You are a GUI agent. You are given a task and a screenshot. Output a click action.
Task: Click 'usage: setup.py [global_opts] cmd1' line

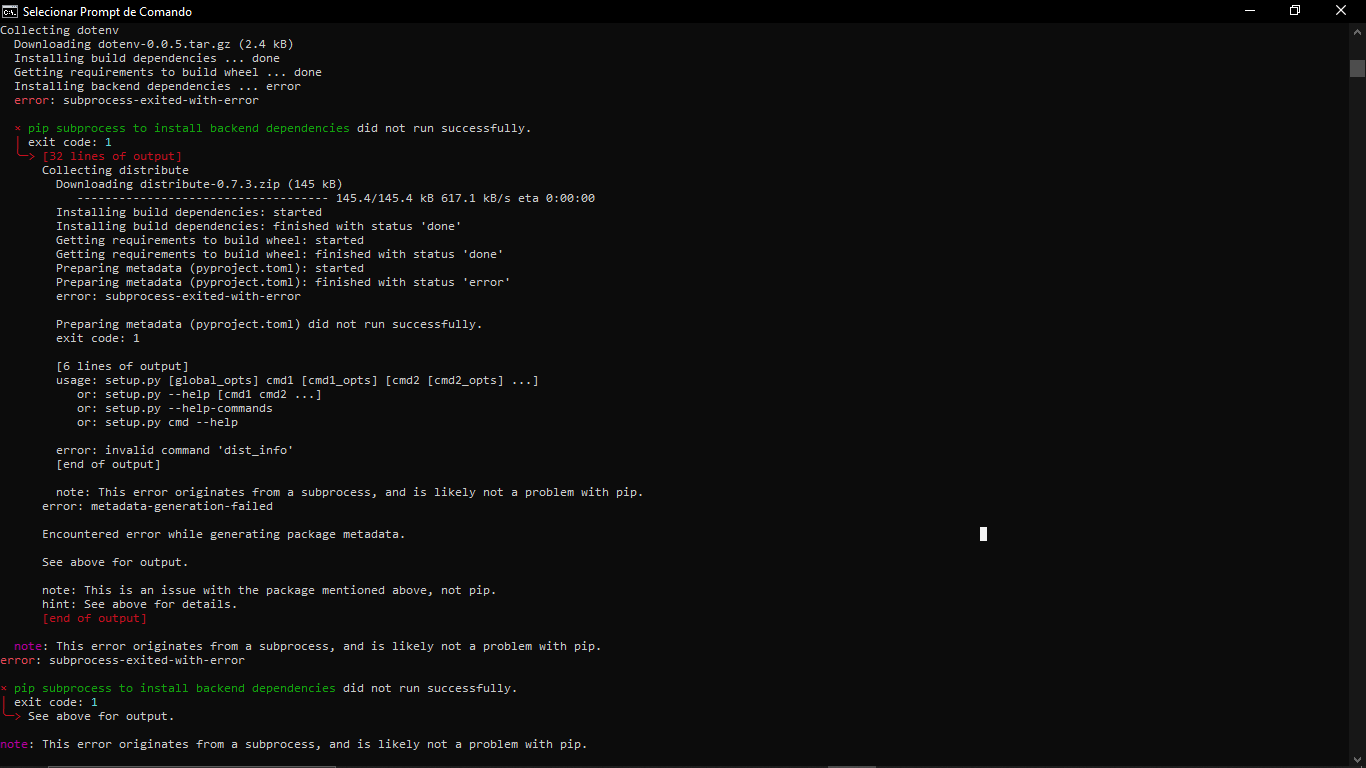(297, 380)
